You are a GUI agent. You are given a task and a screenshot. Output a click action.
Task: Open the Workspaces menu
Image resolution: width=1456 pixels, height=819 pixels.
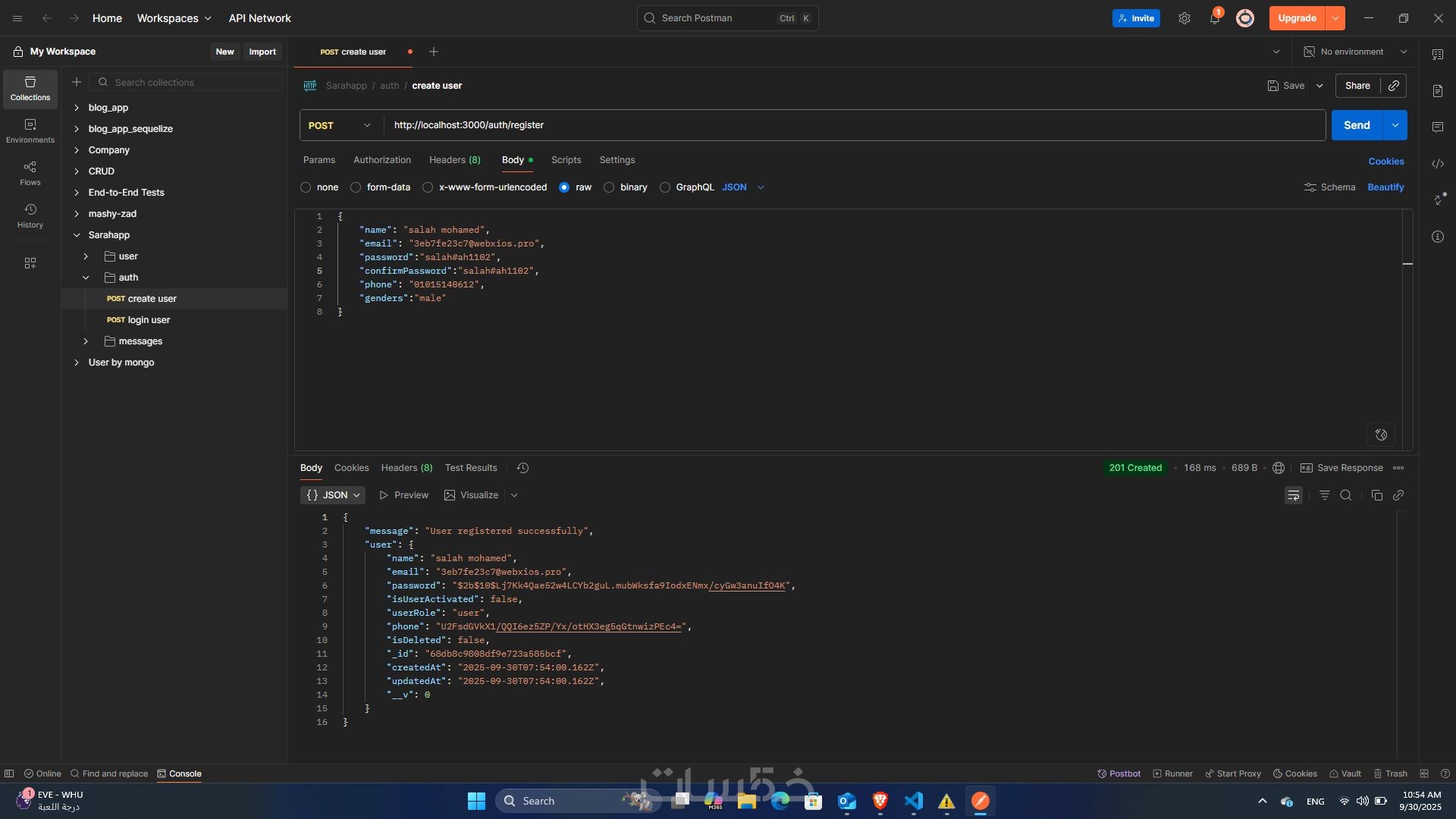pyautogui.click(x=174, y=18)
